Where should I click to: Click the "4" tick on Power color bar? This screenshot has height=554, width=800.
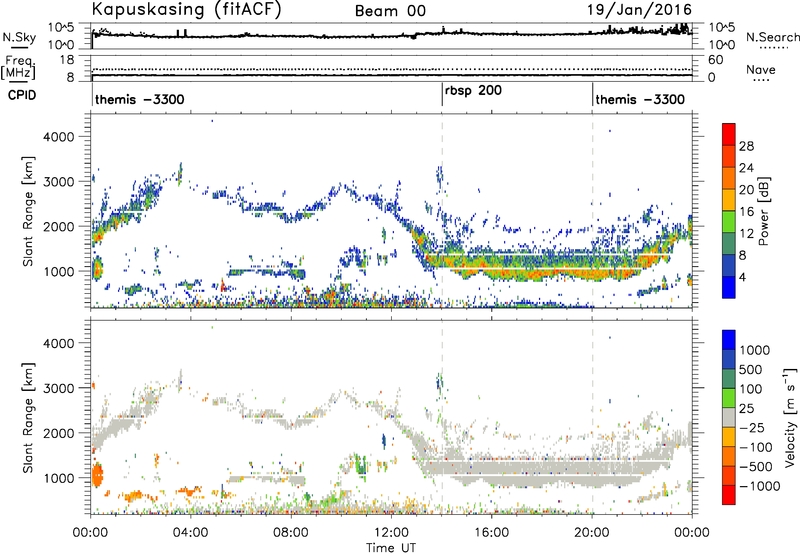click(743, 277)
